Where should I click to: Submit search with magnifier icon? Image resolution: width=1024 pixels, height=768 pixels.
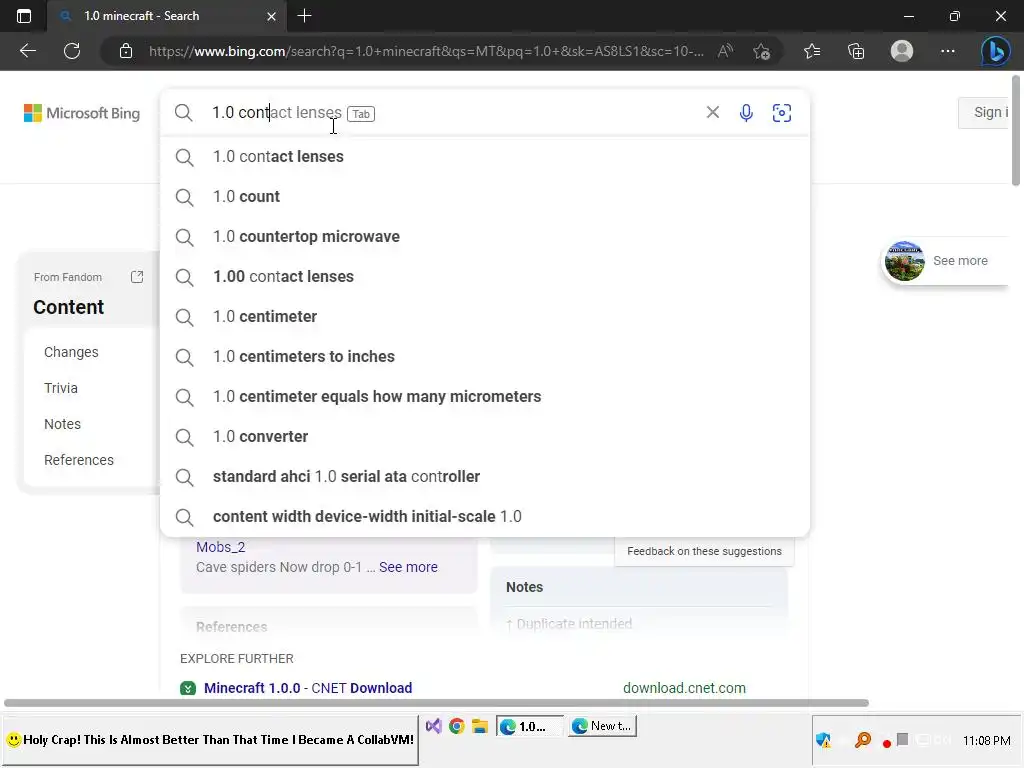point(184,113)
